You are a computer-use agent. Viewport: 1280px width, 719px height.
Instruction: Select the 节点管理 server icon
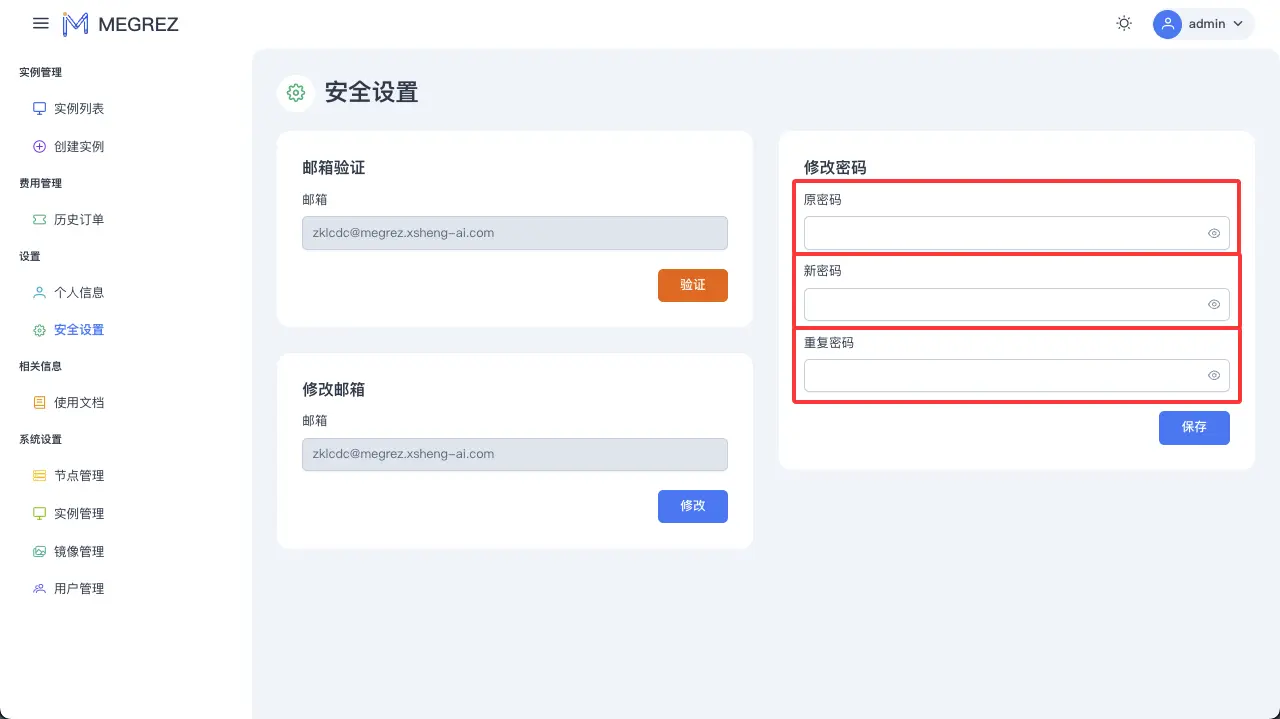[x=37, y=475]
